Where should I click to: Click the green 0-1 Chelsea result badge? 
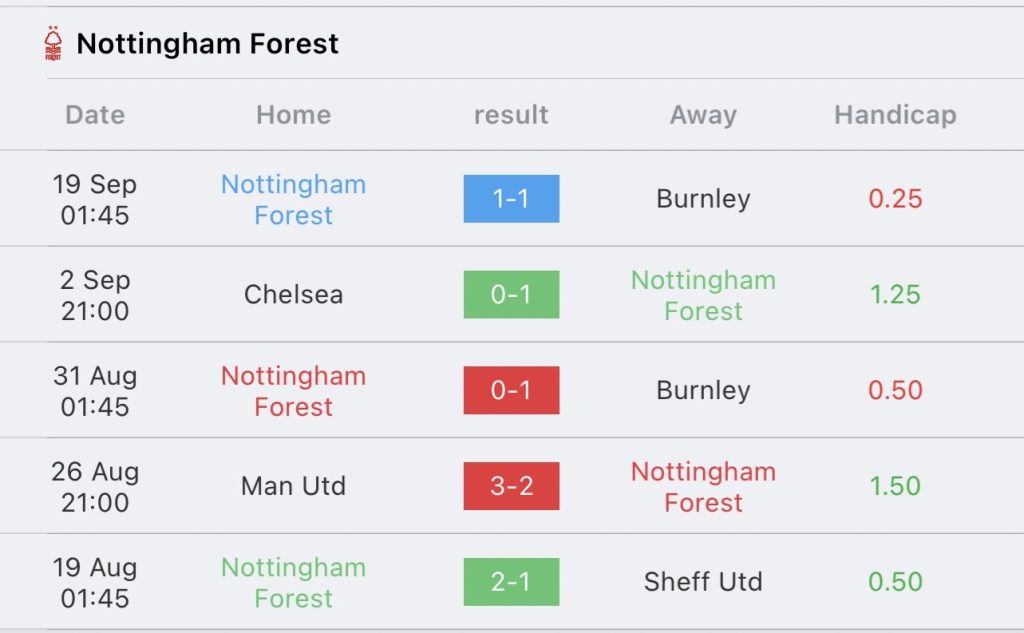click(511, 295)
